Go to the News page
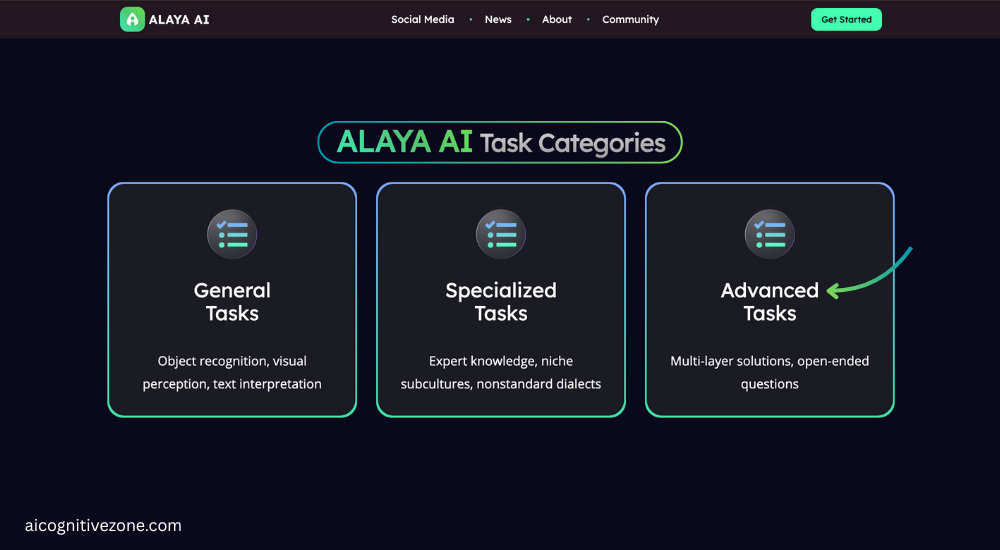 [x=498, y=20]
